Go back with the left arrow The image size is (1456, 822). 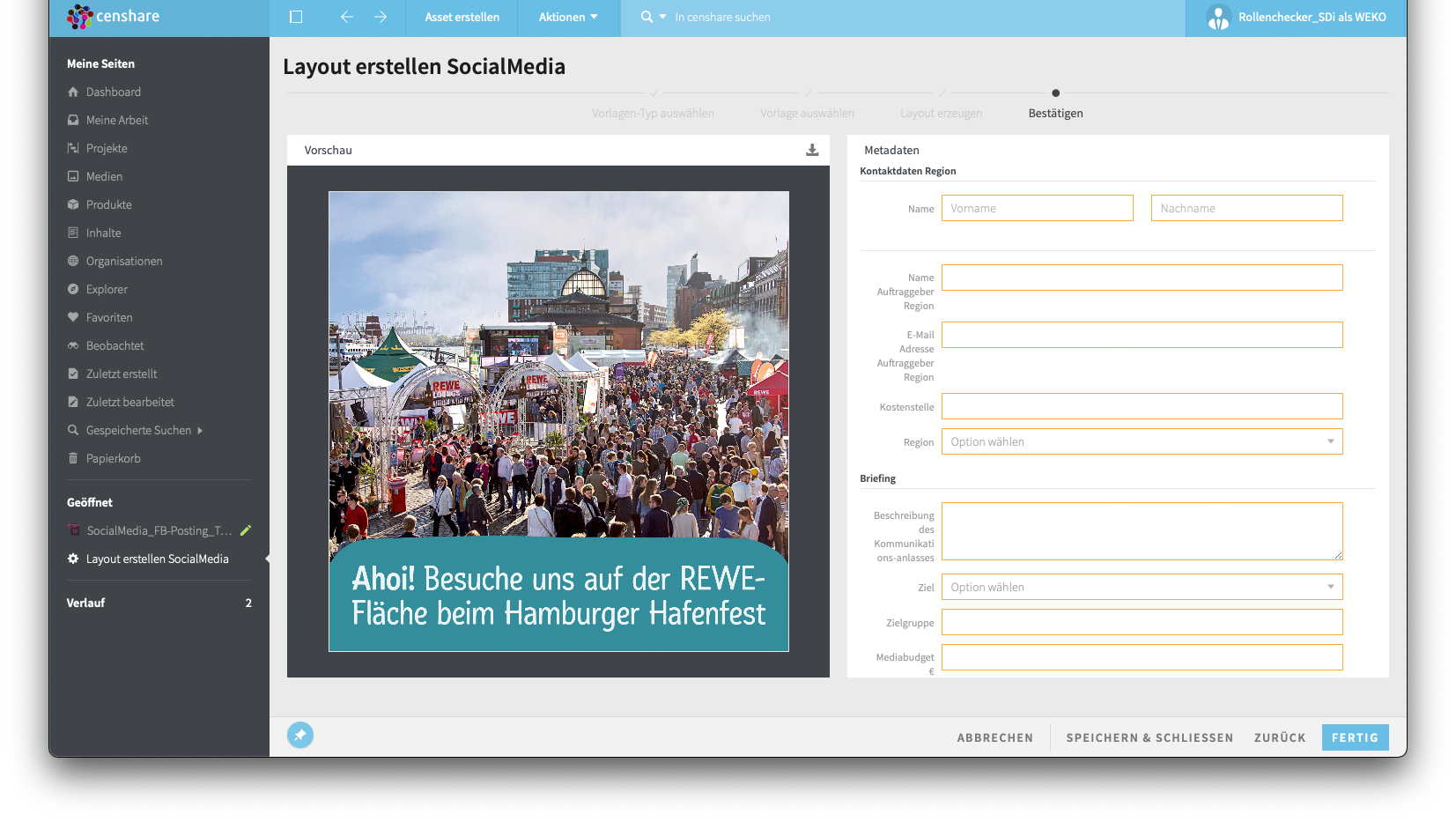347,17
